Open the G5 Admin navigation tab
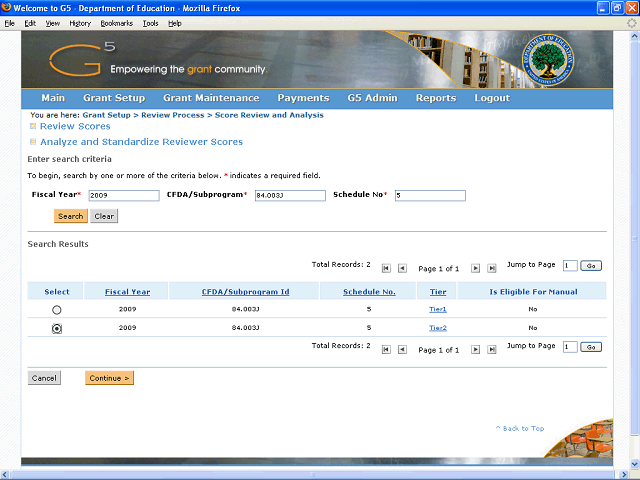This screenshot has width=640, height=480. coord(373,98)
